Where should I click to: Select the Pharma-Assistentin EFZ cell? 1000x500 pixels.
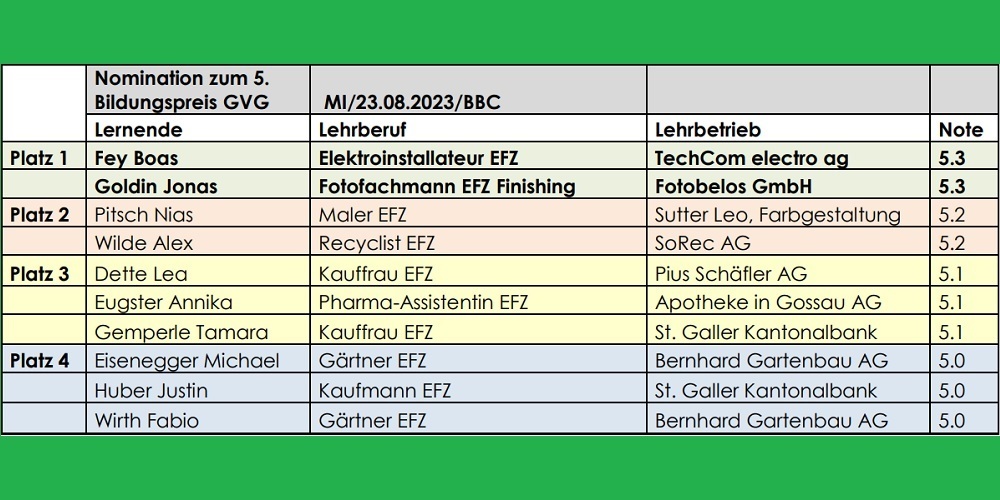pyautogui.click(x=423, y=303)
